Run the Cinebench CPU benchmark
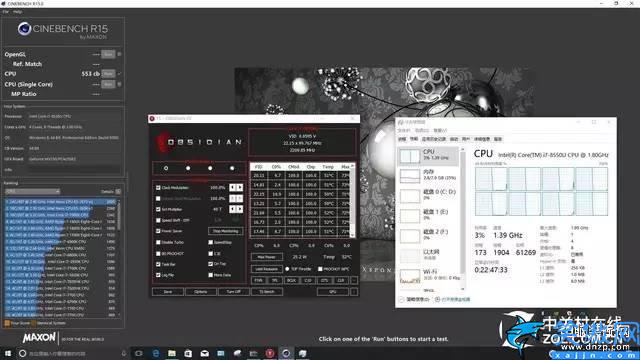The image size is (640, 360). tap(108, 74)
